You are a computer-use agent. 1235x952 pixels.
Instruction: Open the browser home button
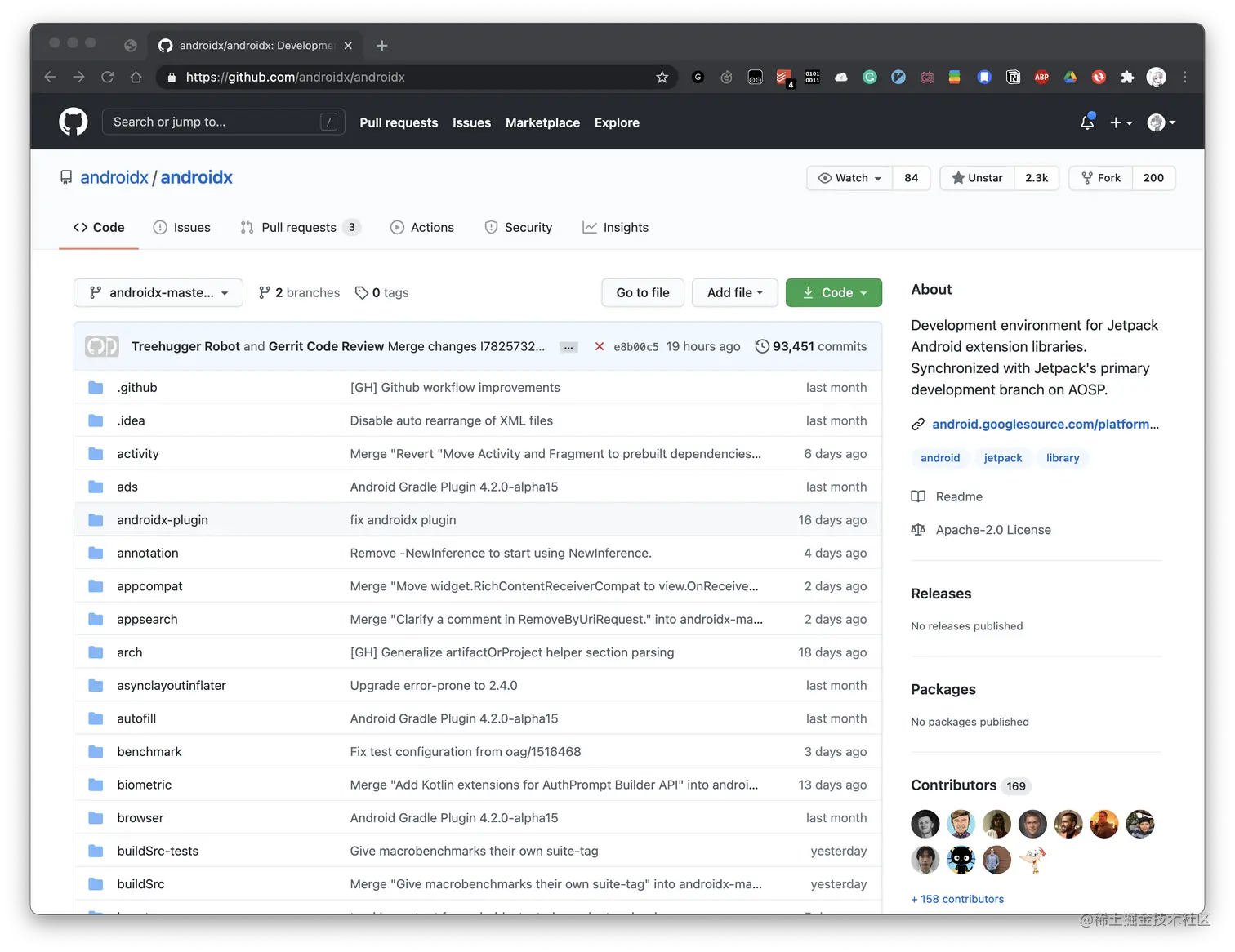(x=136, y=77)
